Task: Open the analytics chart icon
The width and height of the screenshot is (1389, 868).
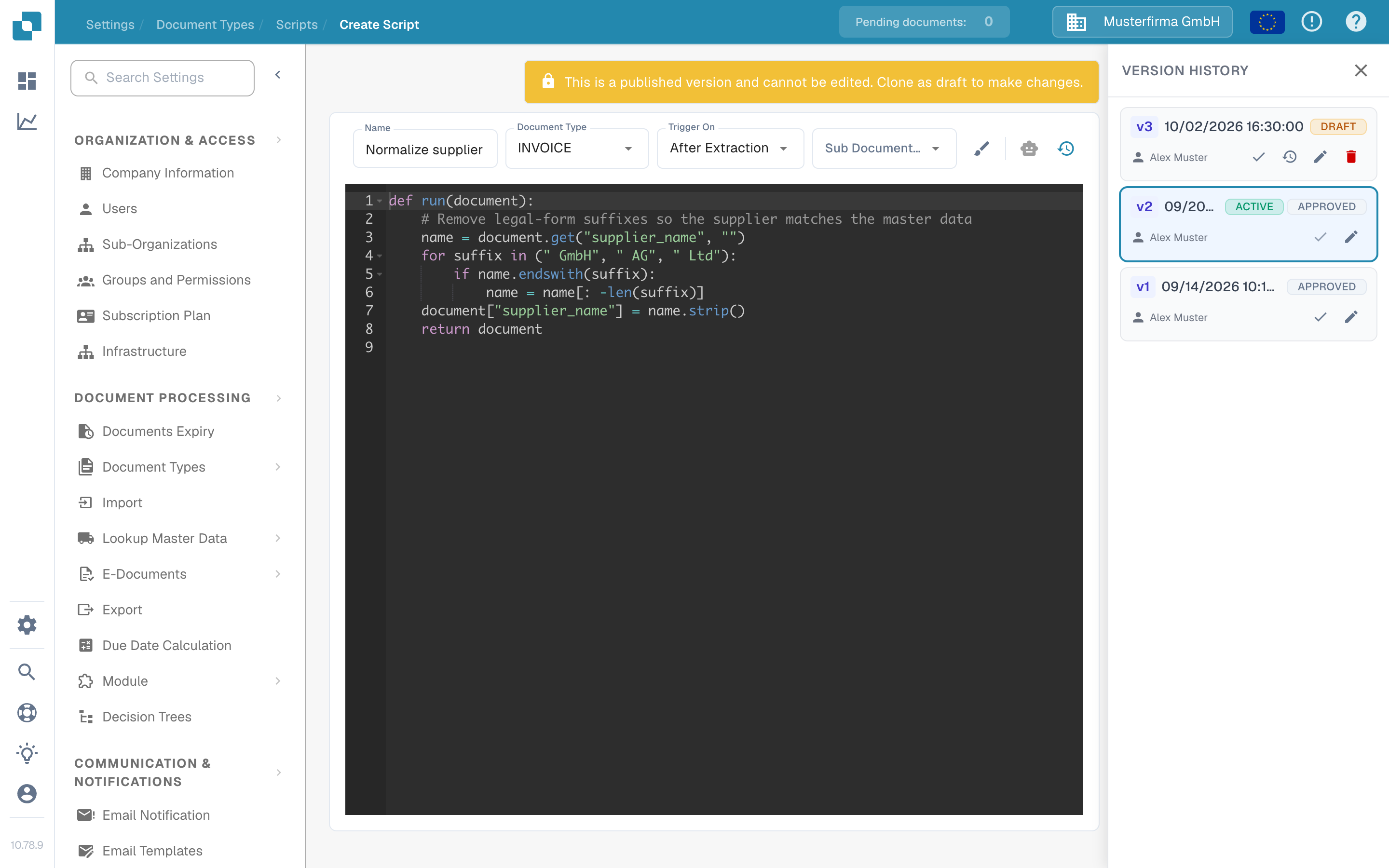Action: tap(27, 121)
